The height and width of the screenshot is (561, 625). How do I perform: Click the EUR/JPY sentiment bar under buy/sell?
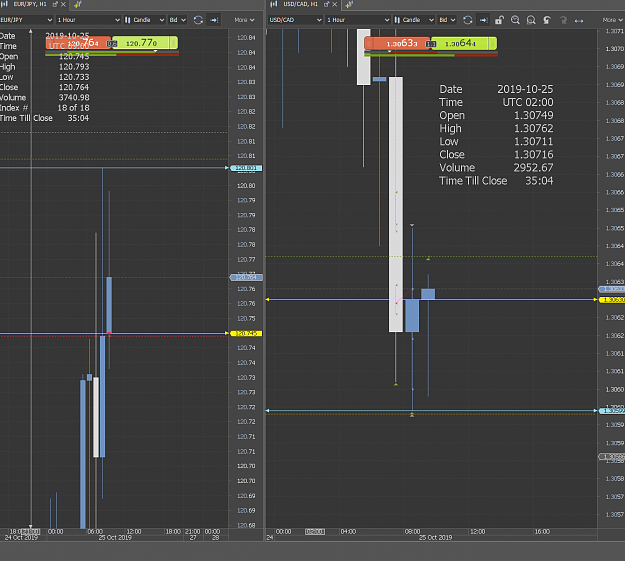(x=112, y=55)
